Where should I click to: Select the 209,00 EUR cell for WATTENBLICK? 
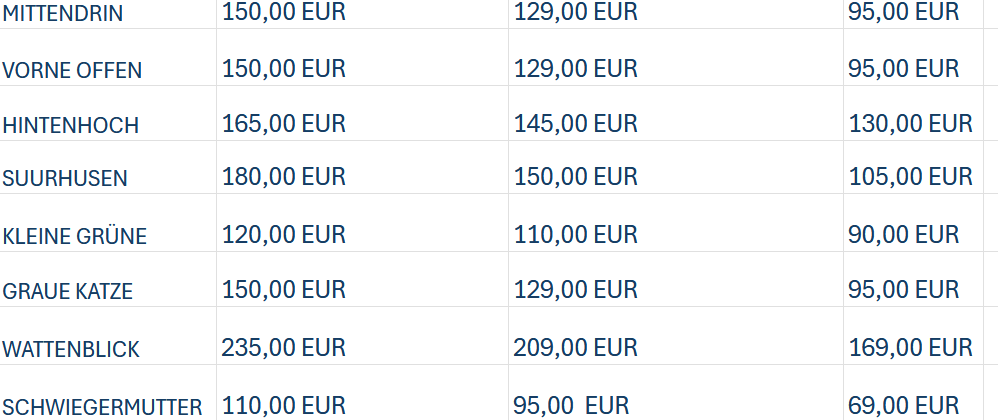(x=575, y=348)
